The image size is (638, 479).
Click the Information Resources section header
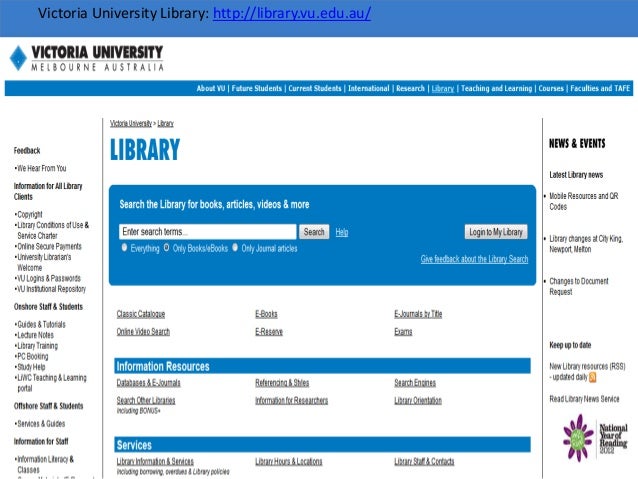[x=322, y=366]
